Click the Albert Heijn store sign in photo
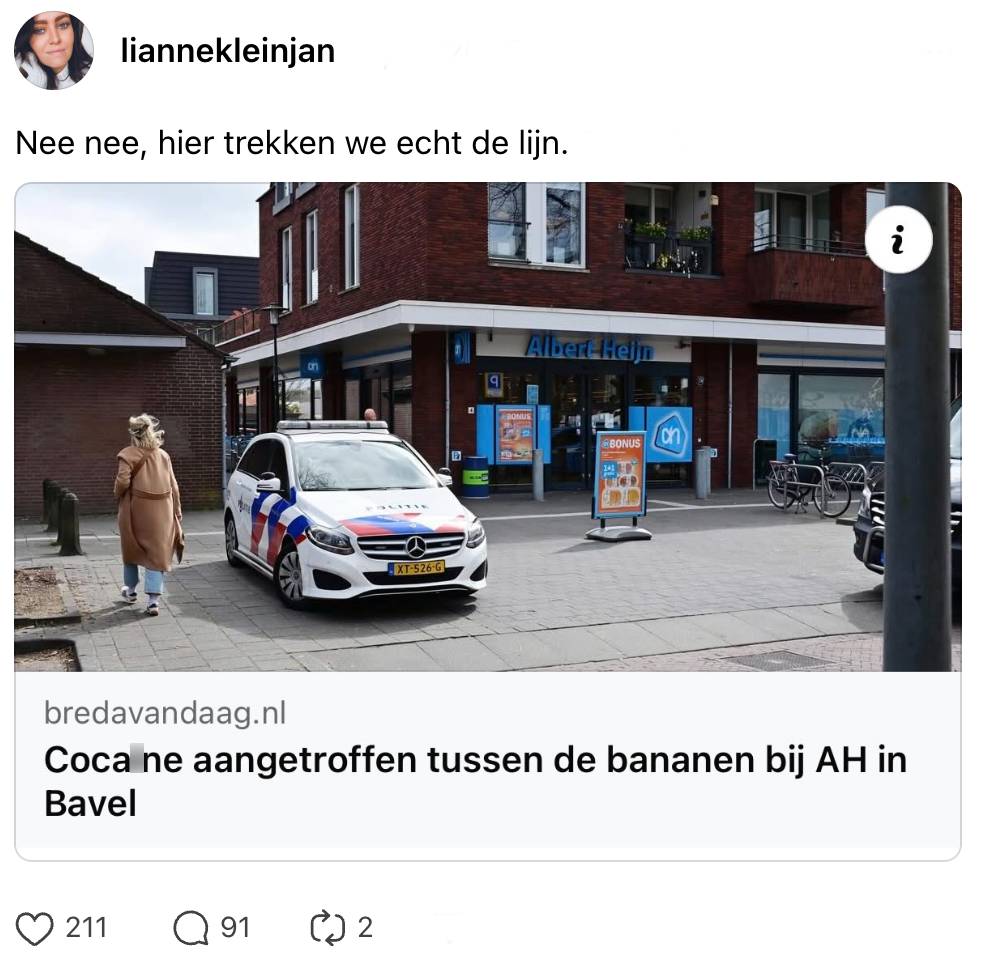This screenshot has height=962, width=988. (589, 348)
